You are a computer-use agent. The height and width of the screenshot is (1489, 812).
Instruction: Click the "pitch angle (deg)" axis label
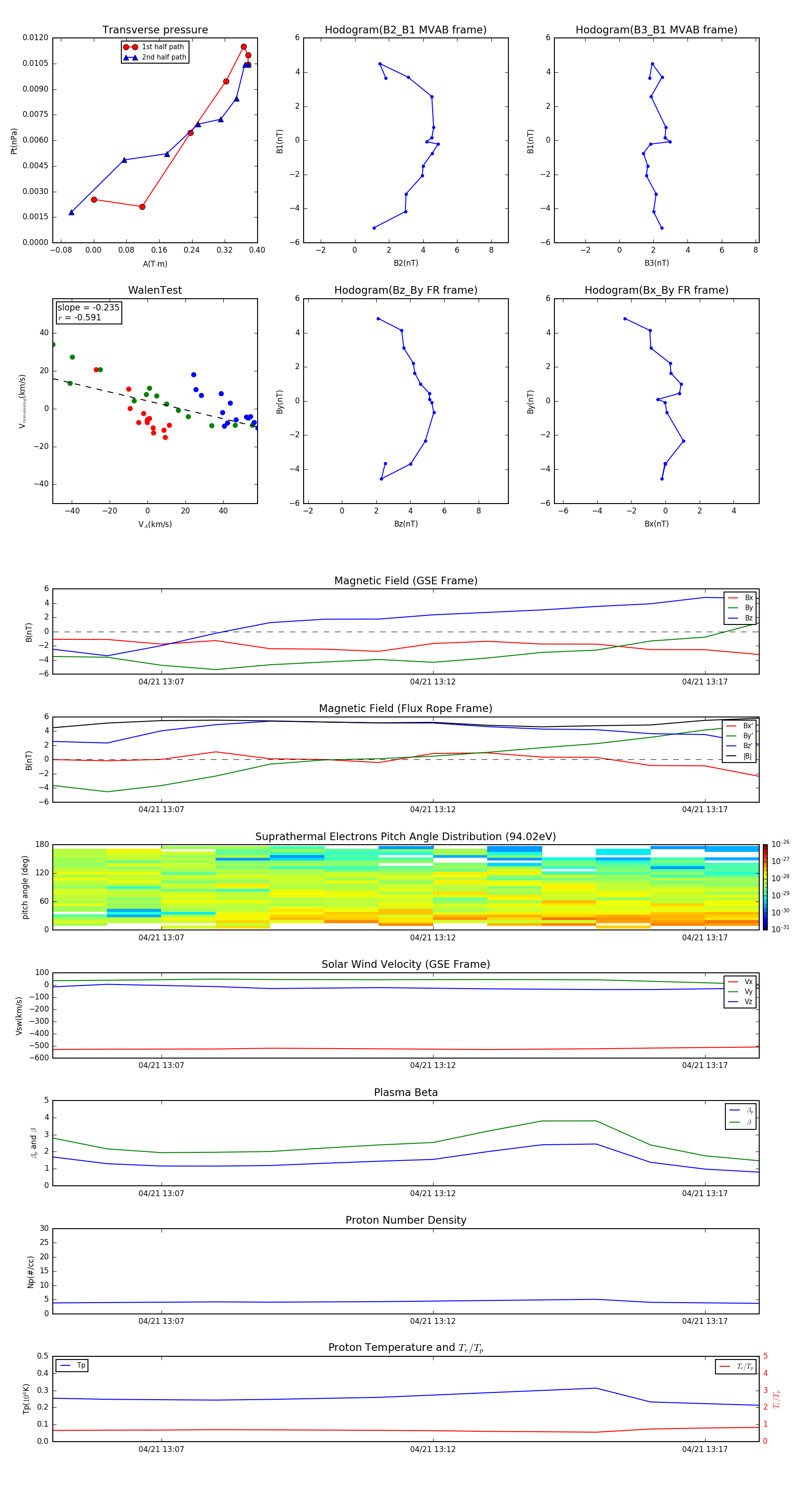[x=25, y=887]
